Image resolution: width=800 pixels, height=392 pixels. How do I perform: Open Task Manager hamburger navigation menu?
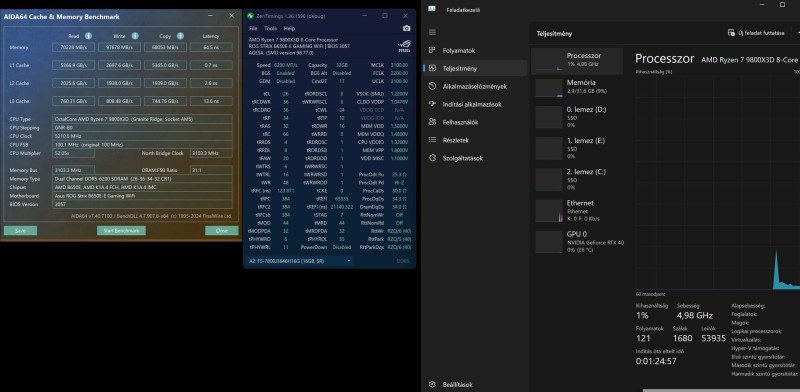pos(432,32)
